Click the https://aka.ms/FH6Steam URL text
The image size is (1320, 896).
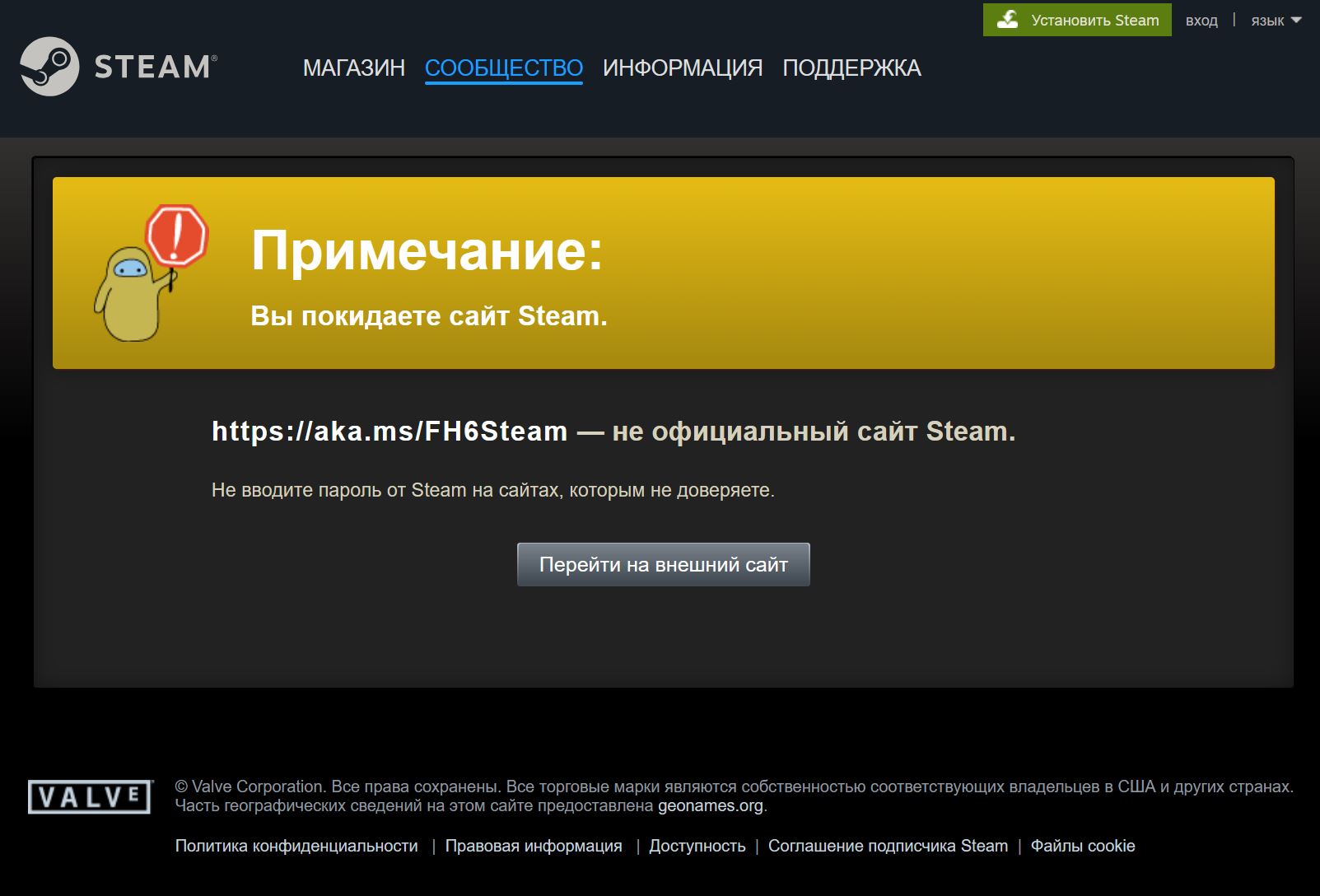(389, 431)
